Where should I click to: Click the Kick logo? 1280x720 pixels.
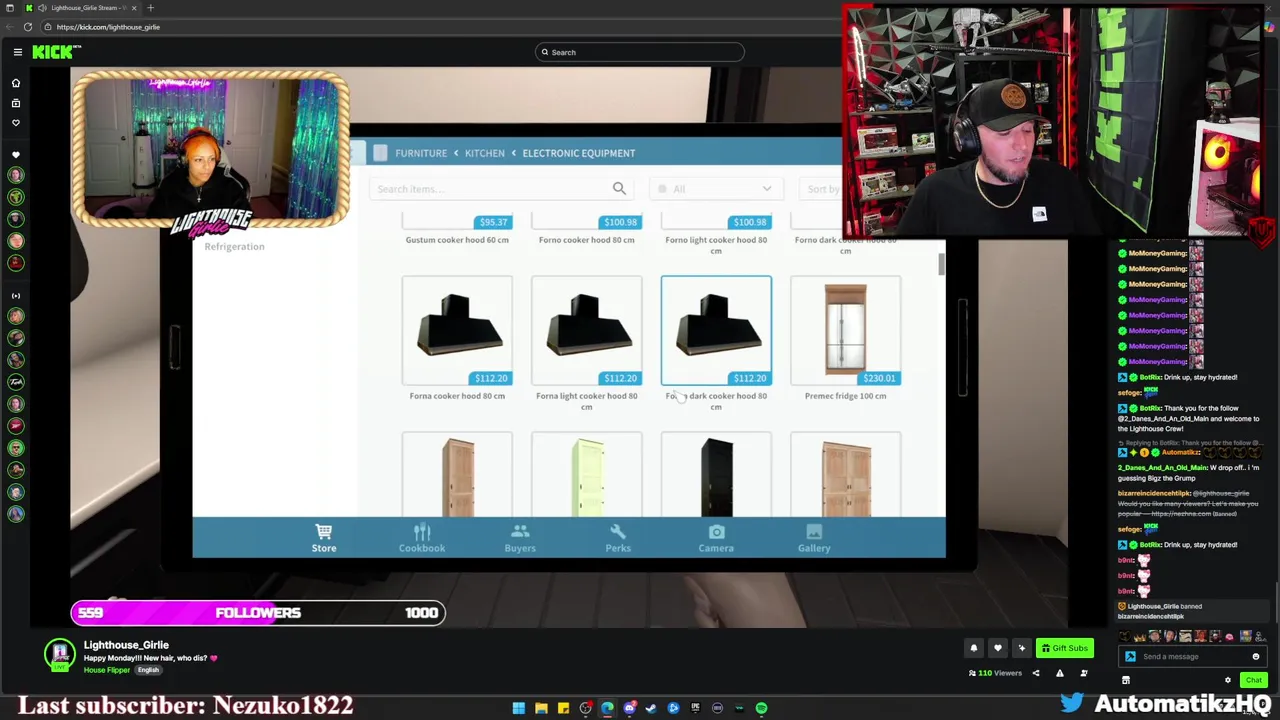point(56,52)
